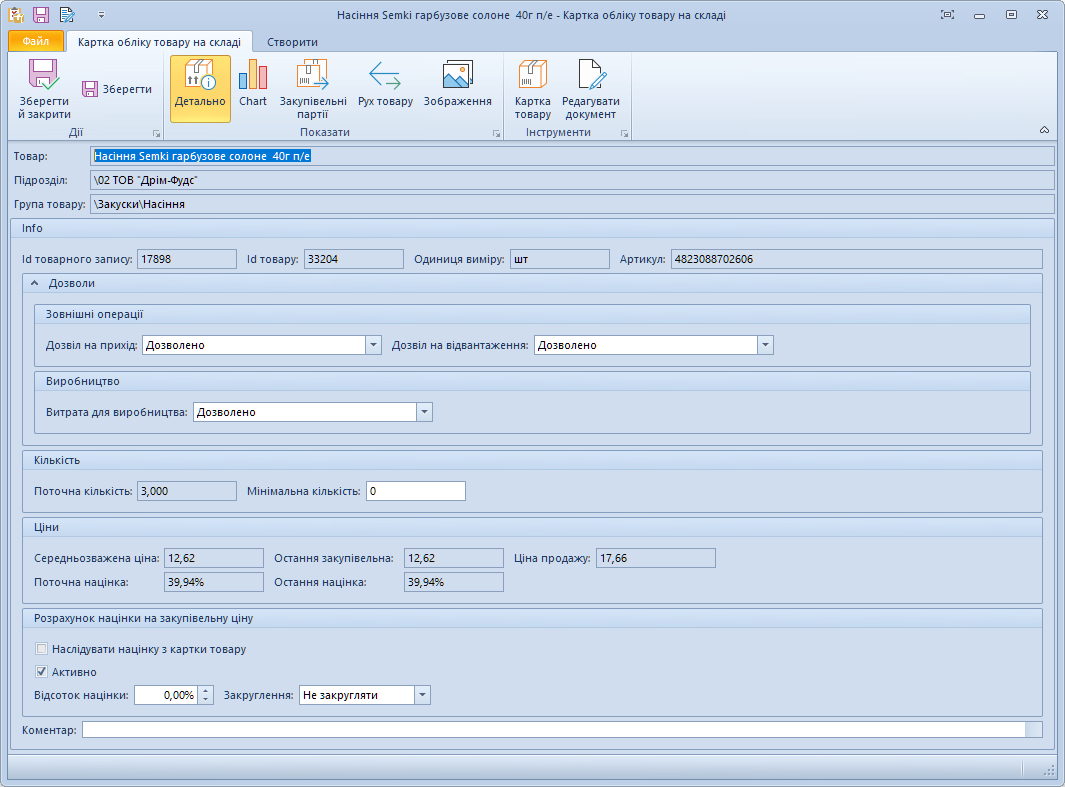Switch to the 'Створити' ribbon tab
The image size is (1065, 787).
pyautogui.click(x=292, y=42)
